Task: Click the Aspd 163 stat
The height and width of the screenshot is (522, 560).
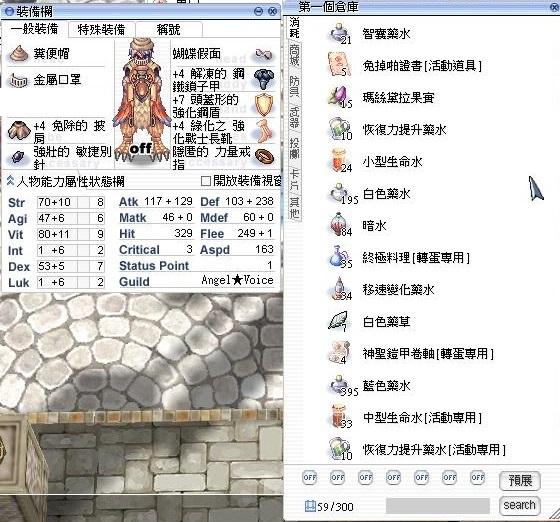Action: click(237, 250)
